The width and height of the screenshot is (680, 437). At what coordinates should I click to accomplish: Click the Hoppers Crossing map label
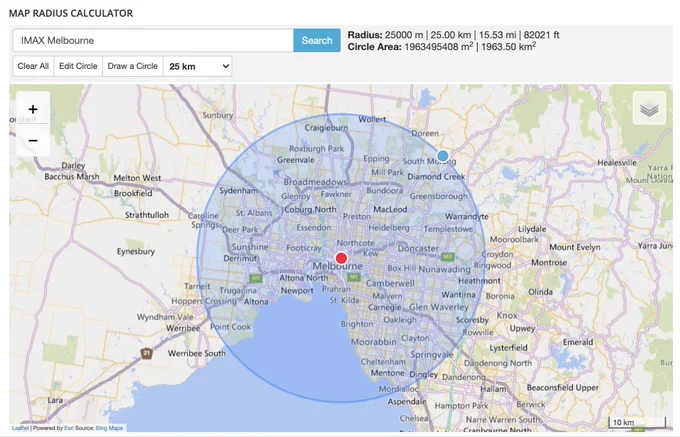[x=204, y=301]
